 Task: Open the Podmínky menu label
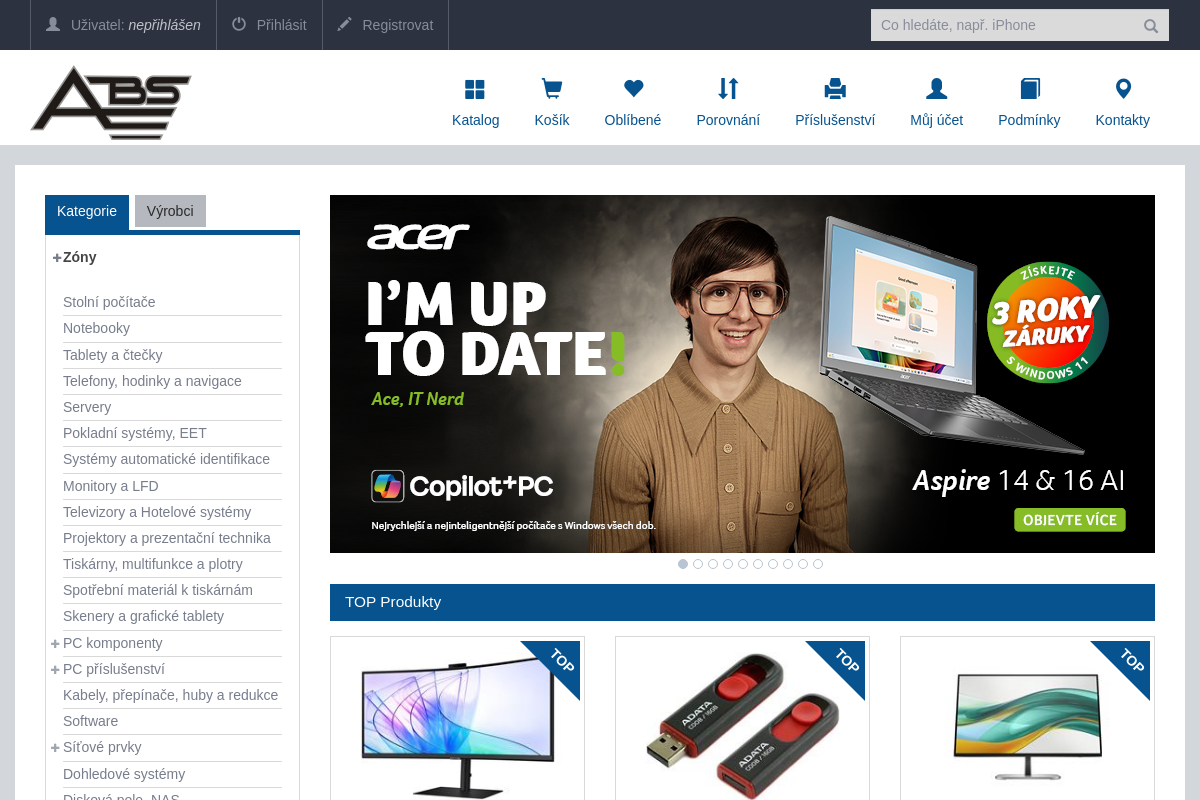pyautogui.click(x=1029, y=120)
